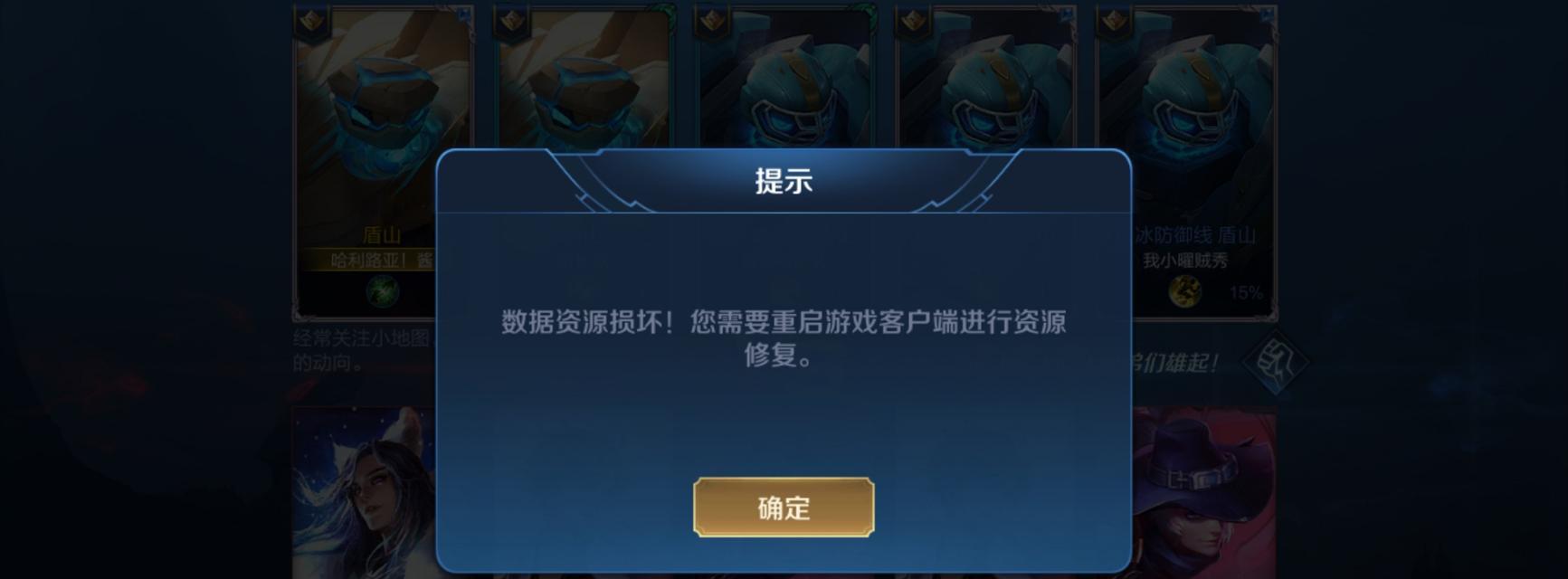Tap the rank badge on the leftmost 盾山 card
Image resolution: width=1568 pixels, height=579 pixels.
[313, 24]
